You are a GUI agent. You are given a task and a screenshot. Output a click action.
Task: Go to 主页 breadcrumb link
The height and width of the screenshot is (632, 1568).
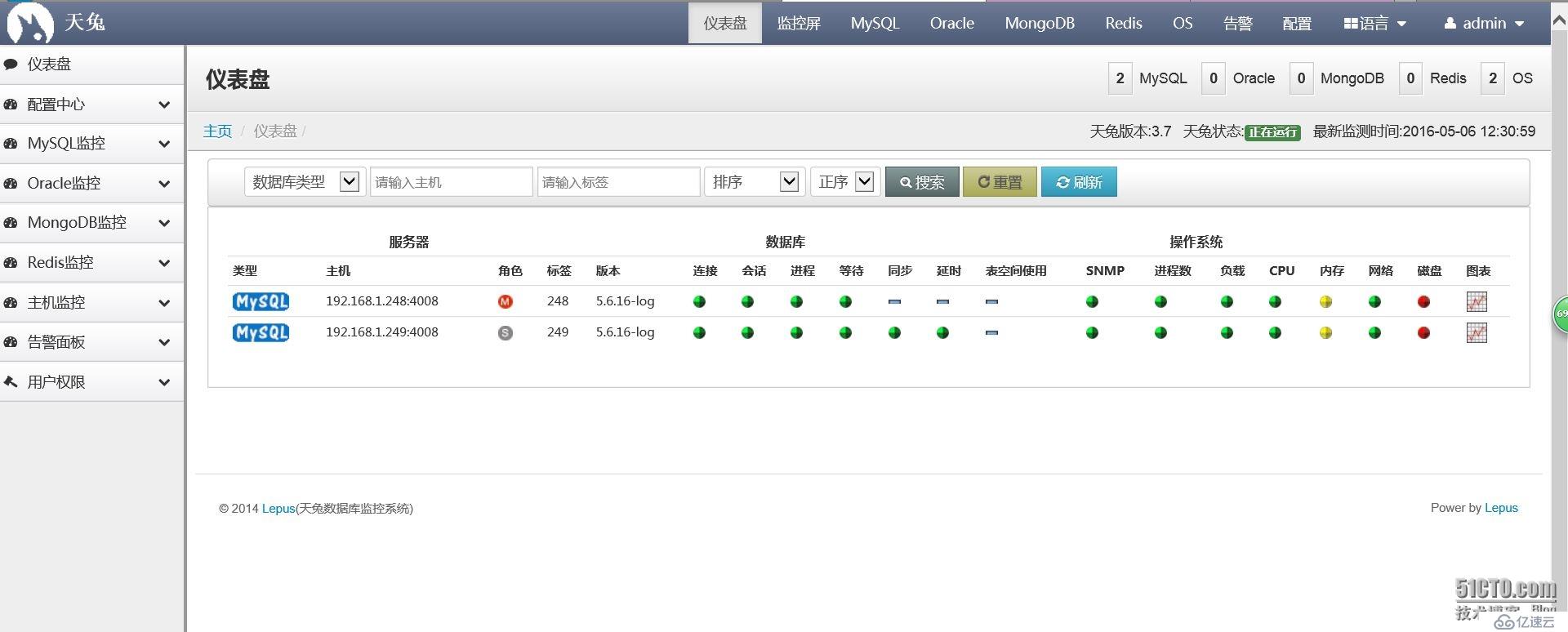217,131
